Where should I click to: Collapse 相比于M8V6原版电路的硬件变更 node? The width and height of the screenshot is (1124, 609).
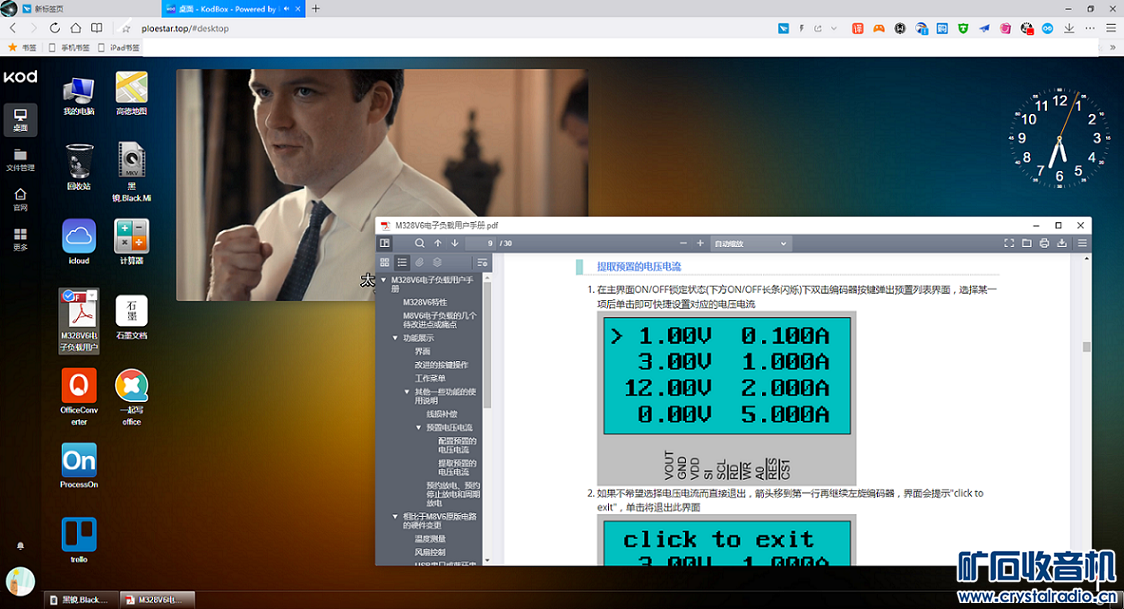(395, 517)
